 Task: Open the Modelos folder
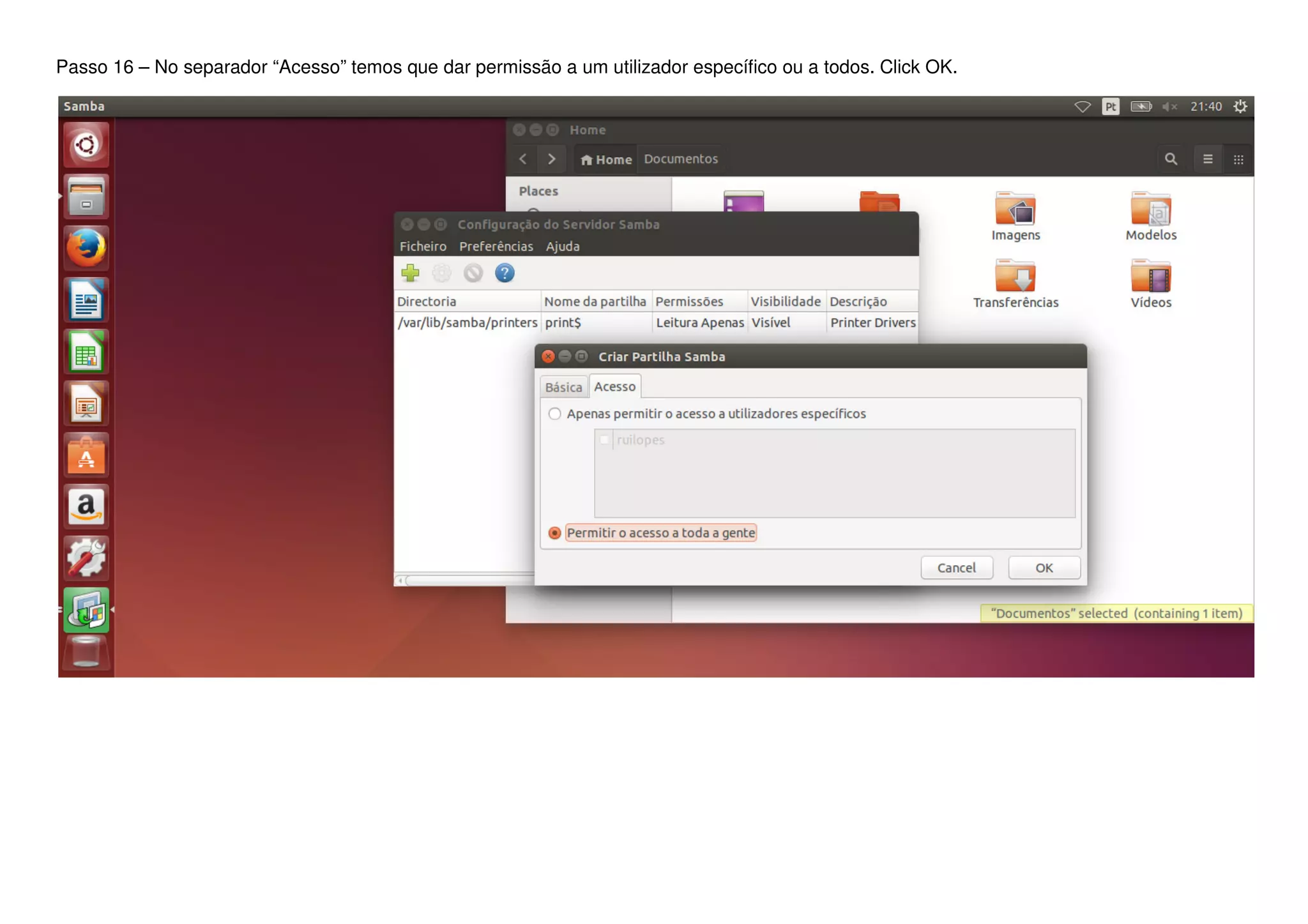pos(1151,216)
